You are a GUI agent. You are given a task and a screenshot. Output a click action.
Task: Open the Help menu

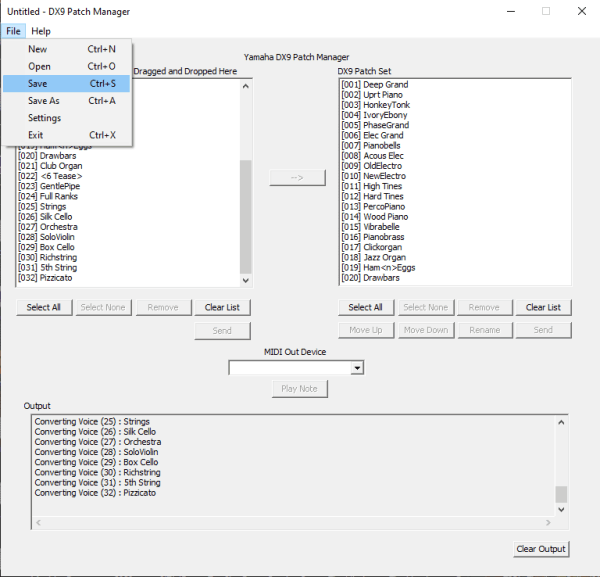(x=40, y=32)
